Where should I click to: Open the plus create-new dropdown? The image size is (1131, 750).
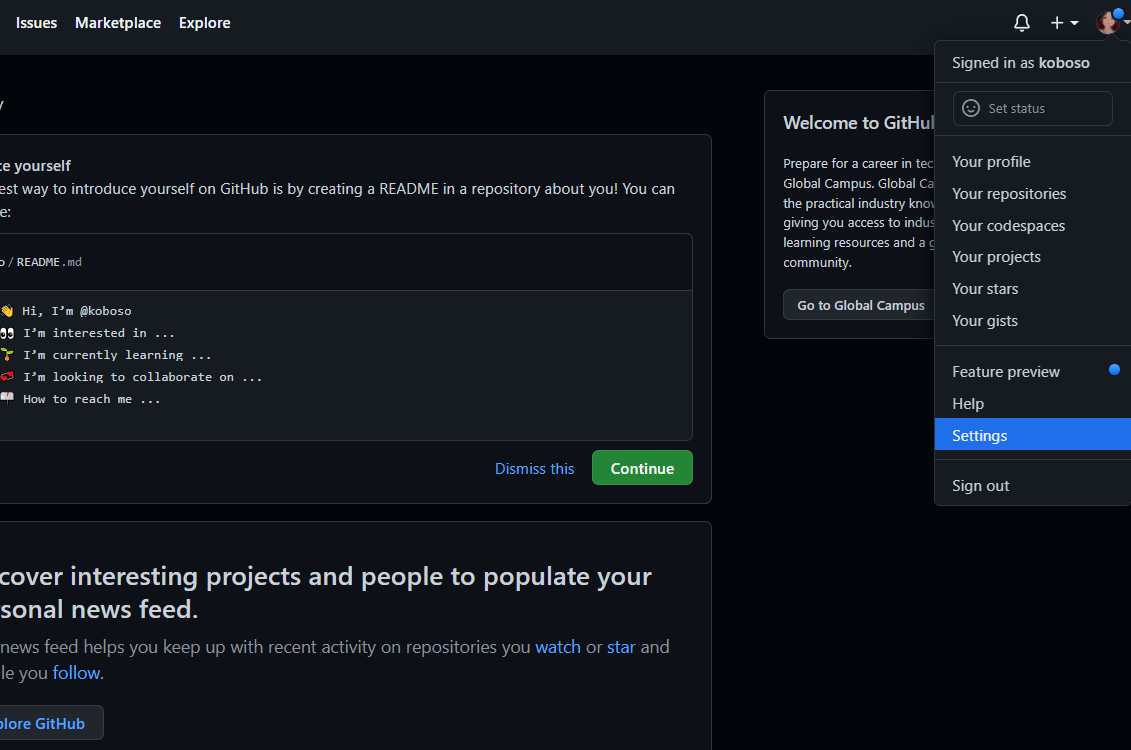click(1064, 23)
